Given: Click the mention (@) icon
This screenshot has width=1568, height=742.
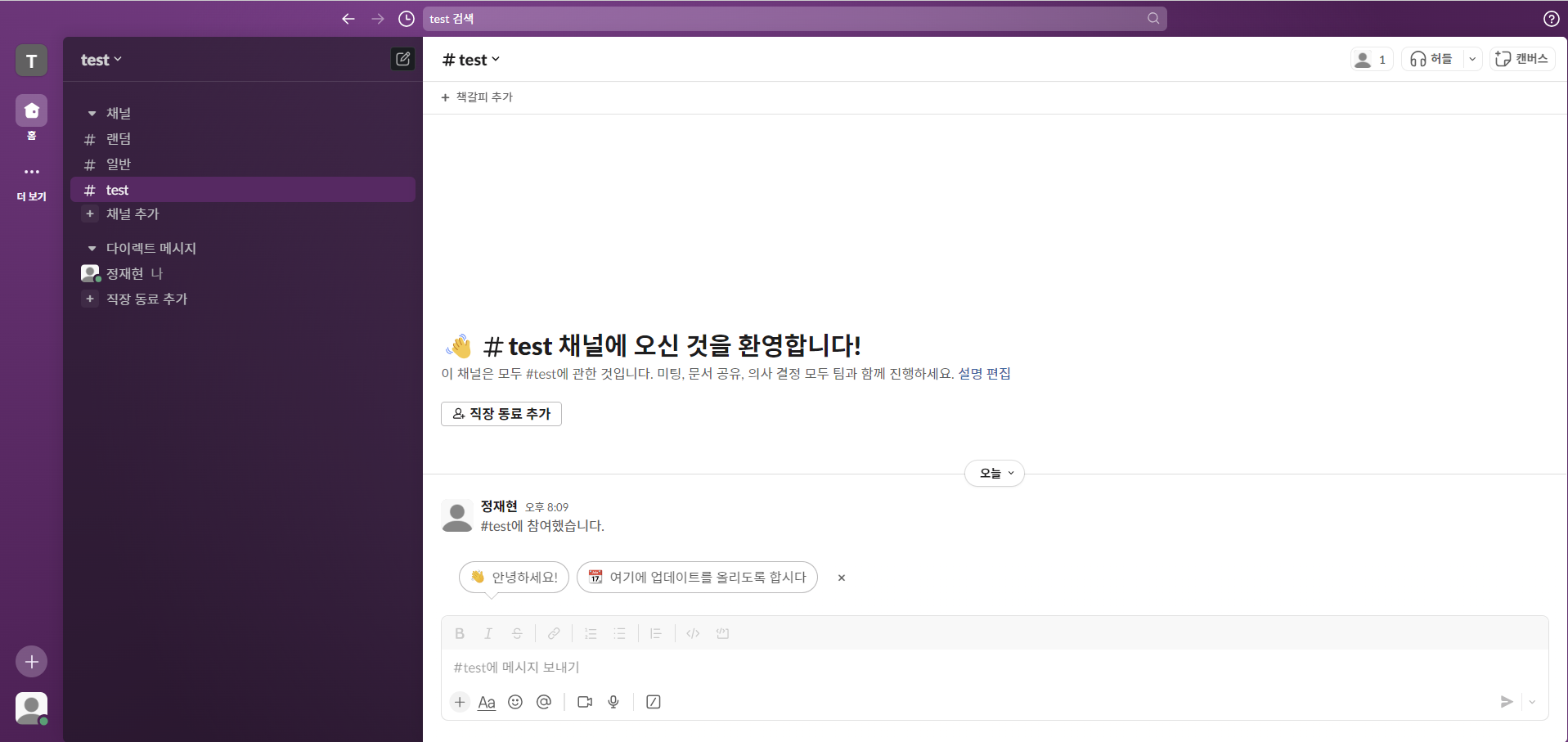Looking at the screenshot, I should tap(544, 702).
